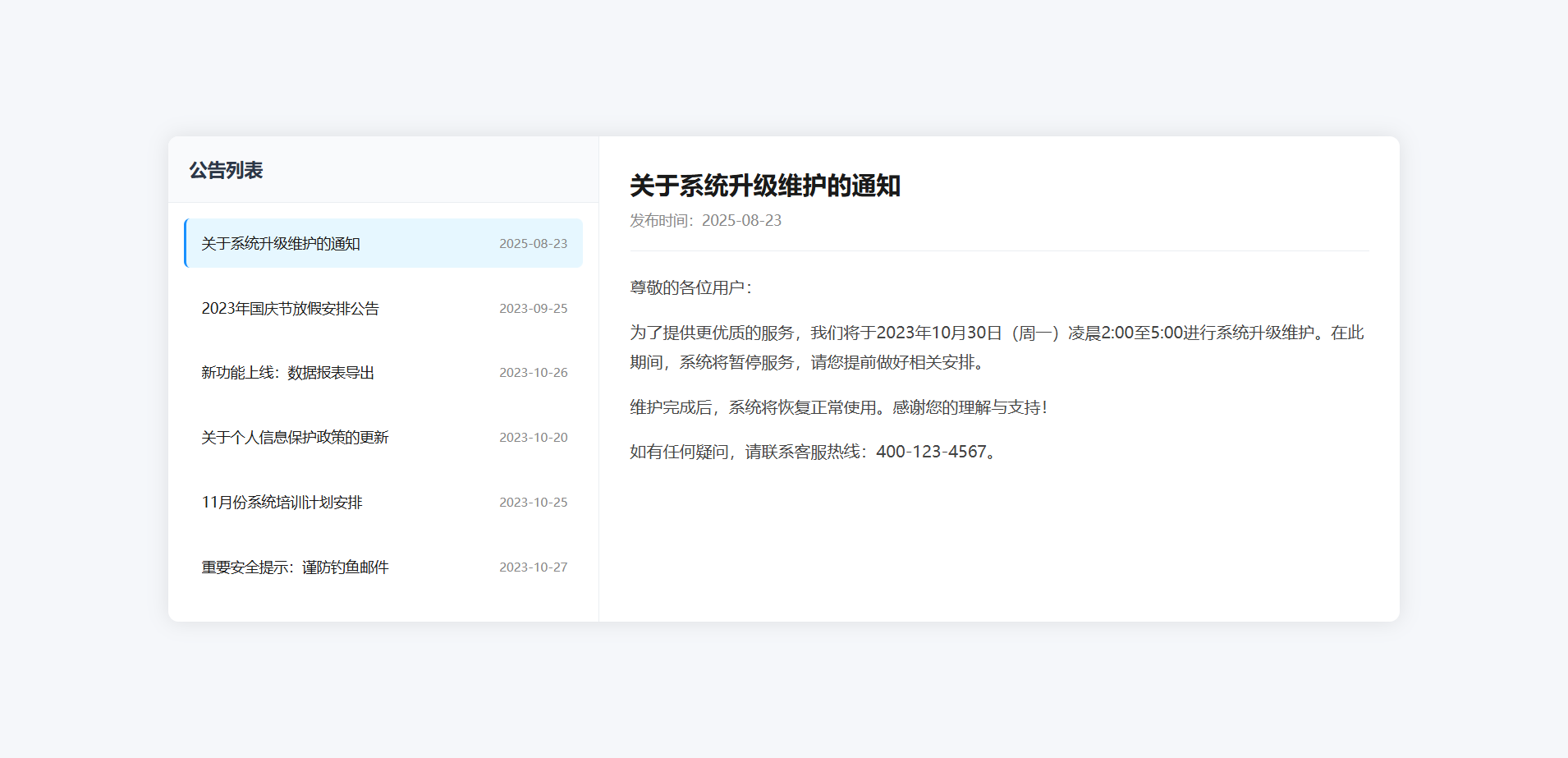1568x758 pixels.
Task: Click the 发布时间 line under the heading
Action: click(x=705, y=221)
